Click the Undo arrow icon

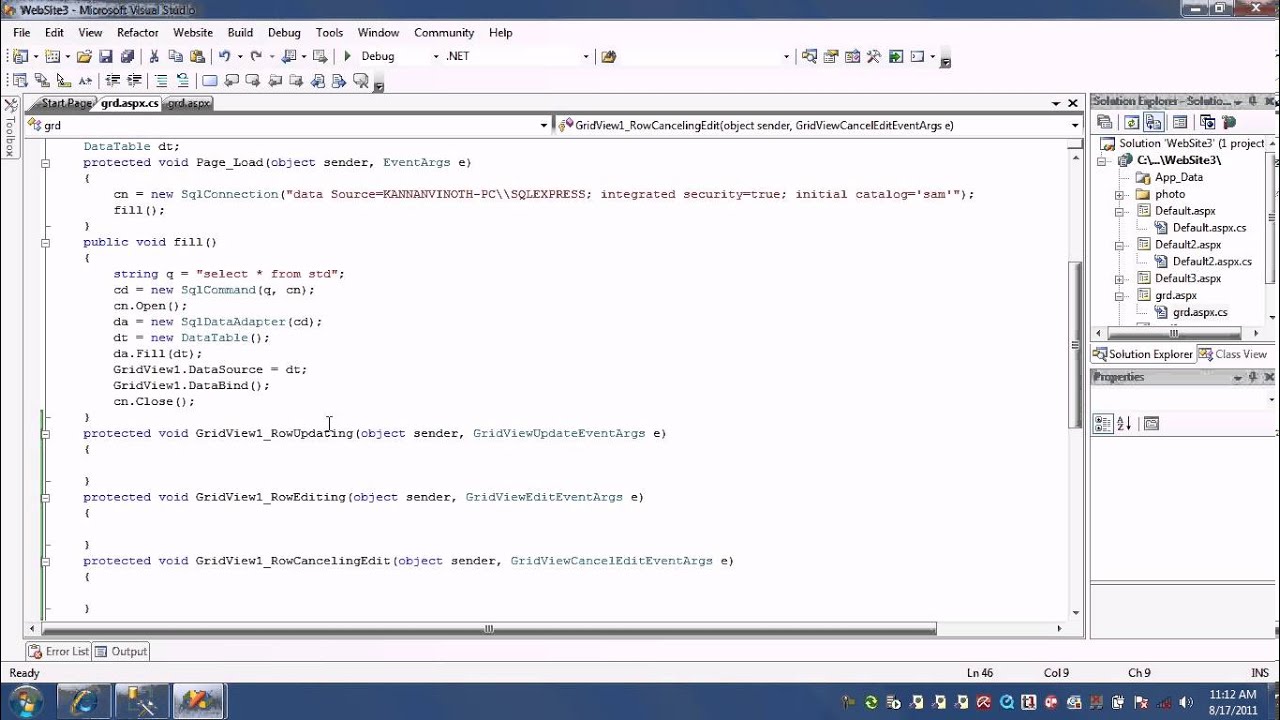224,56
